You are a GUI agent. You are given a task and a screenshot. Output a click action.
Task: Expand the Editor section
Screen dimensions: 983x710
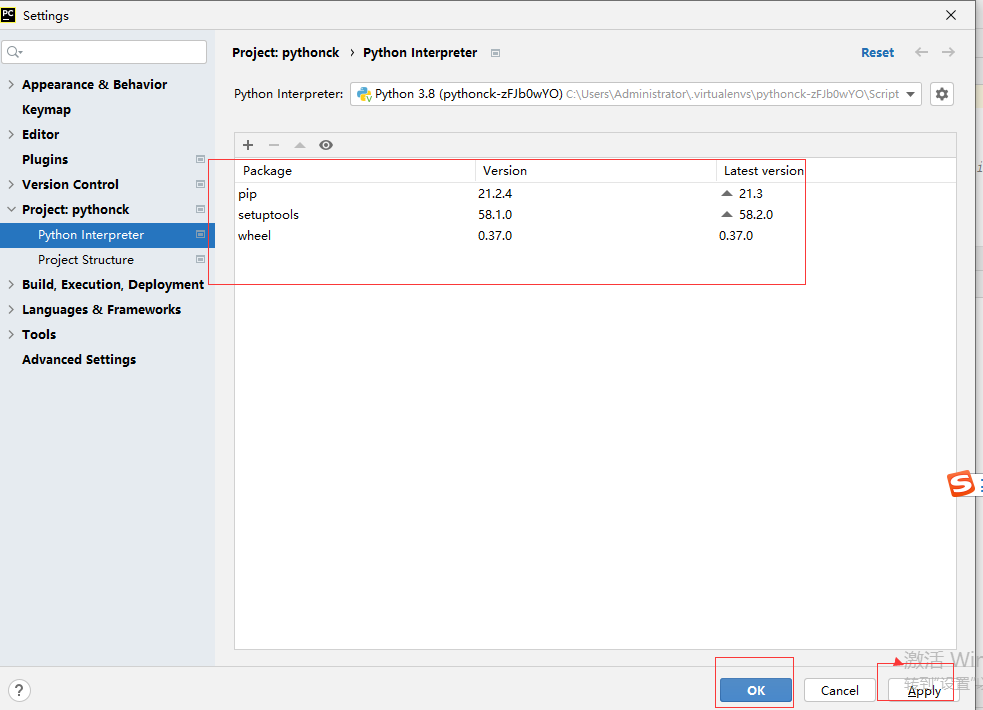(11, 134)
